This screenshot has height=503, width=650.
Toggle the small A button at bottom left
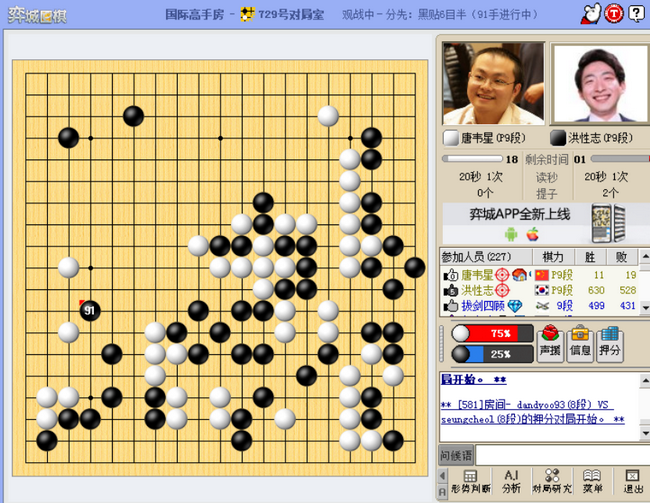point(442,492)
